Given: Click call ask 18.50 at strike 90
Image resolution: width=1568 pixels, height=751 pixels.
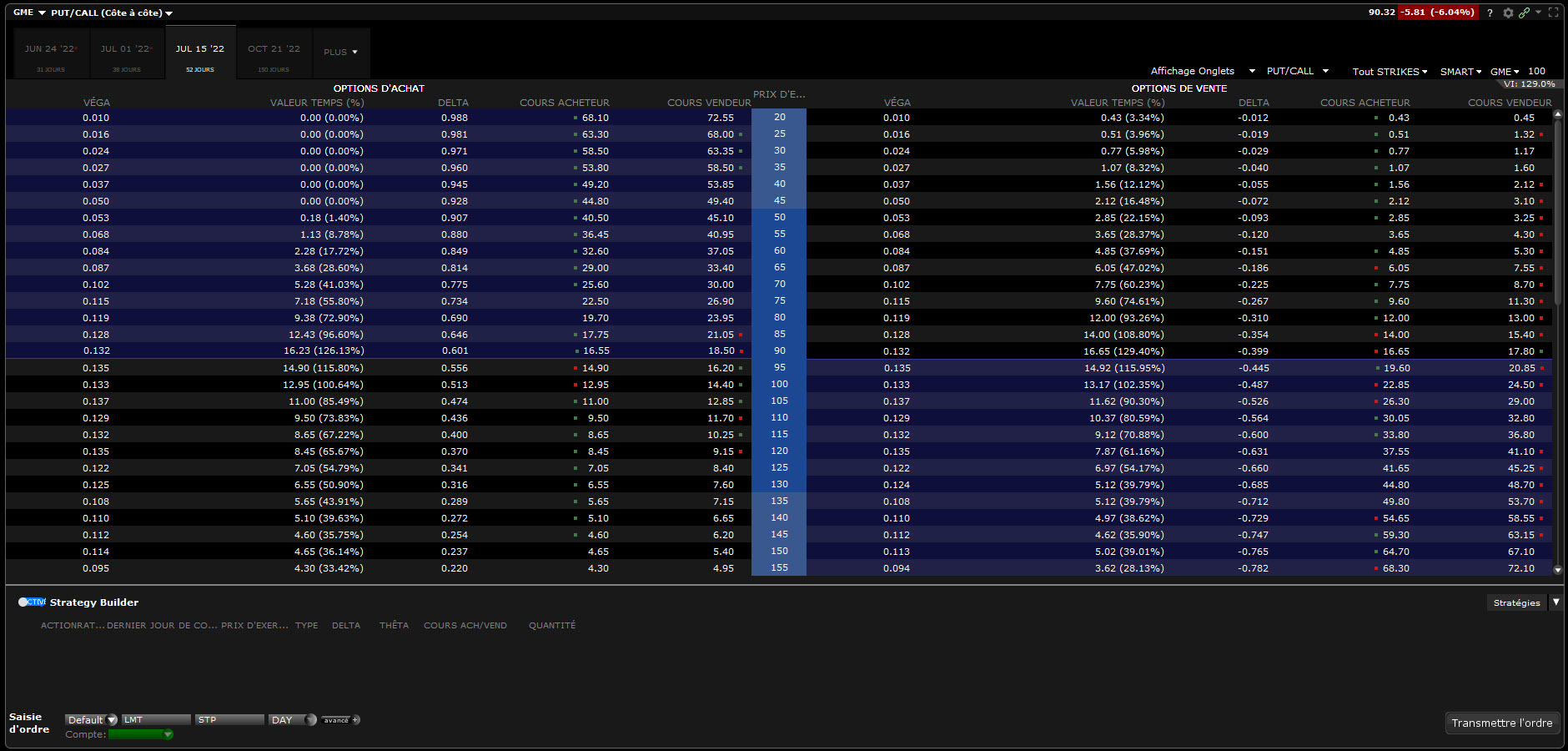Looking at the screenshot, I should pyautogui.click(x=721, y=351).
